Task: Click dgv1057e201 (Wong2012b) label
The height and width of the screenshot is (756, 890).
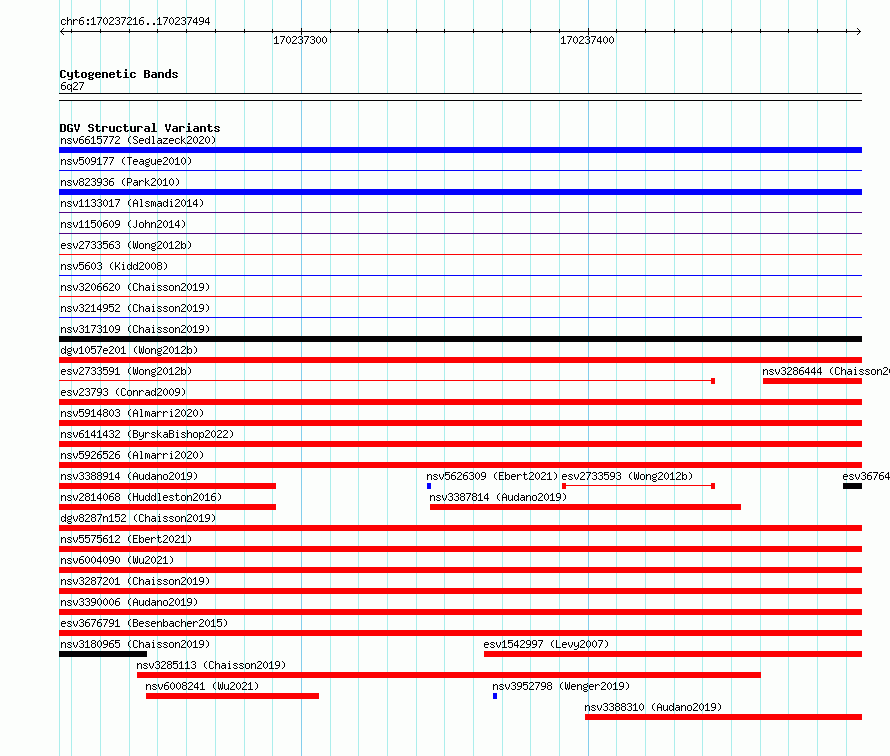Action: [129, 350]
